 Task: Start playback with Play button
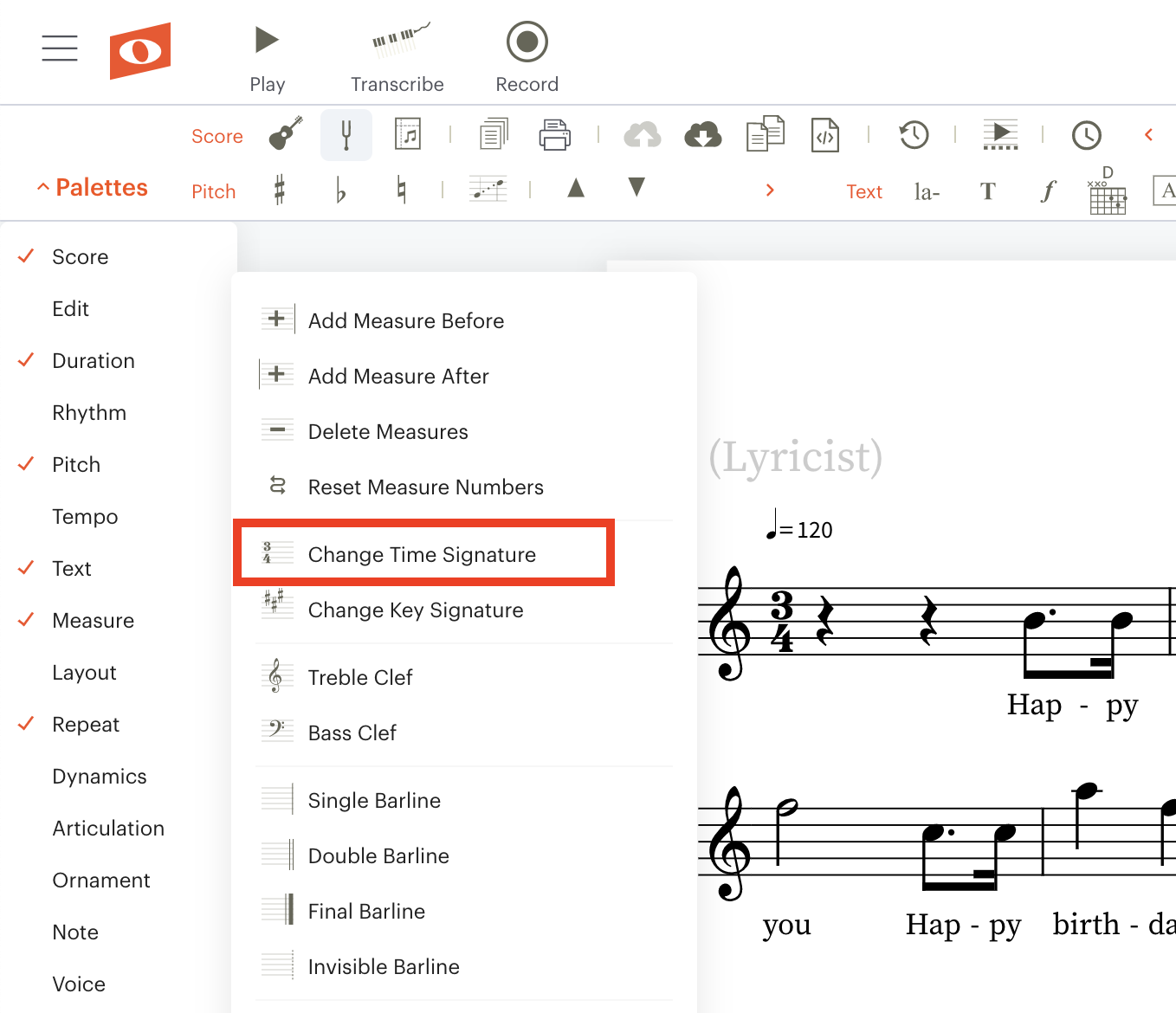pyautogui.click(x=268, y=59)
